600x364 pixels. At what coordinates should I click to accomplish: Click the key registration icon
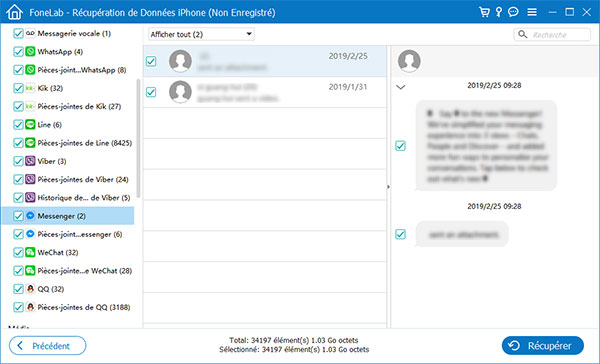(x=499, y=12)
